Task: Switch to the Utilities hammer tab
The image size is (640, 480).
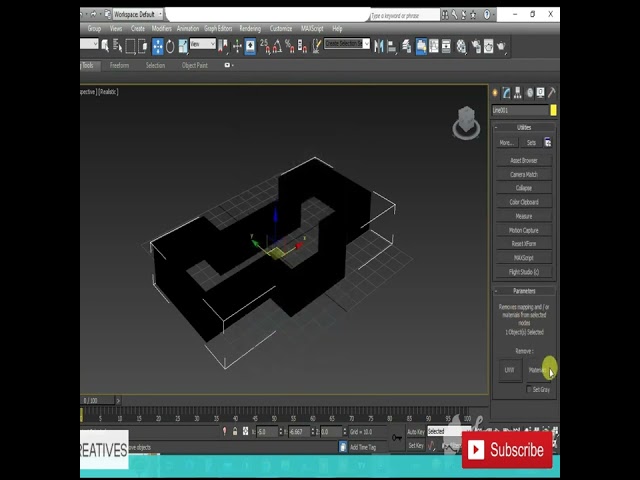Action: pyautogui.click(x=551, y=93)
